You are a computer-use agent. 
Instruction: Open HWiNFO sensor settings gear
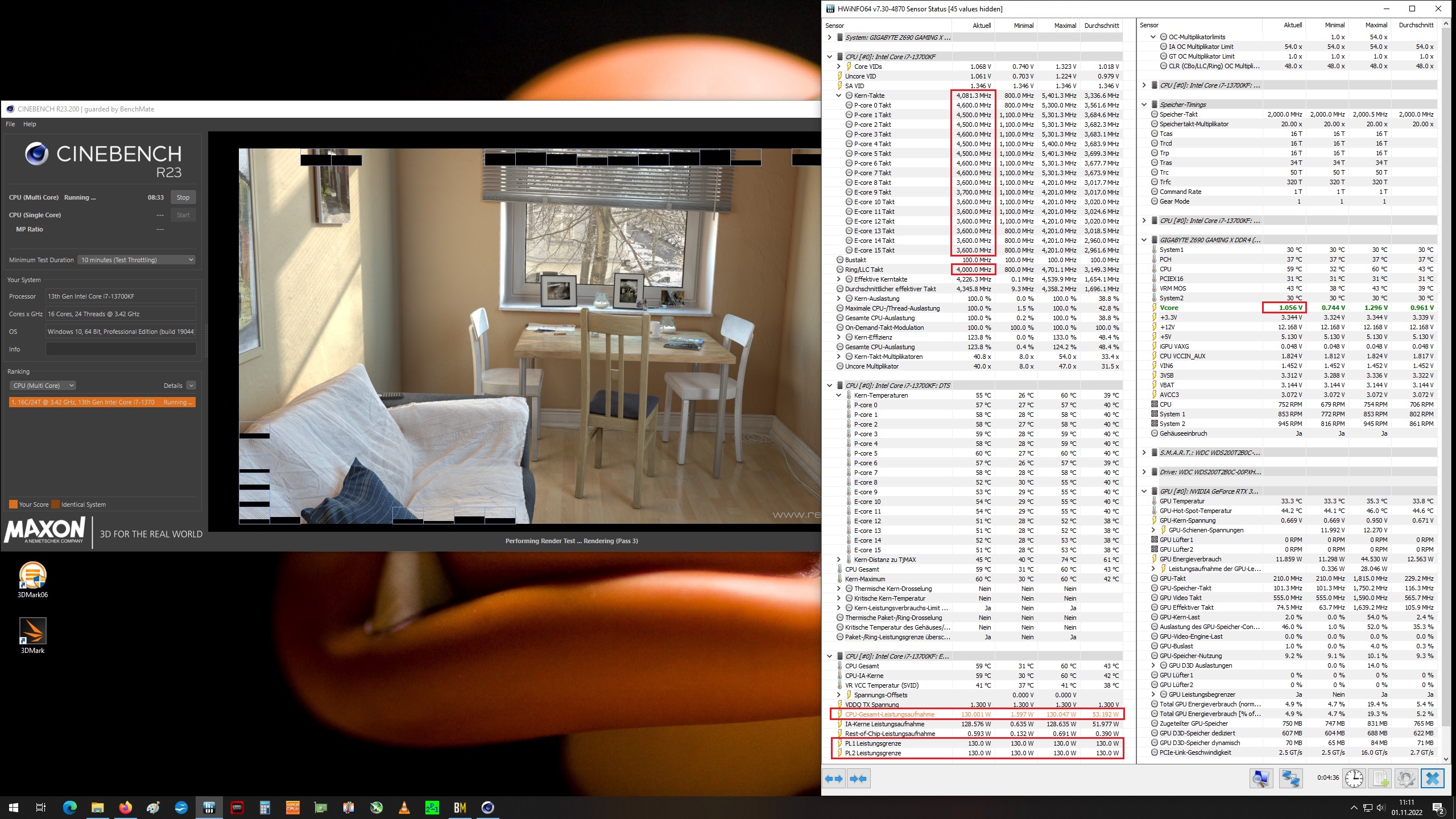pos(1406,779)
